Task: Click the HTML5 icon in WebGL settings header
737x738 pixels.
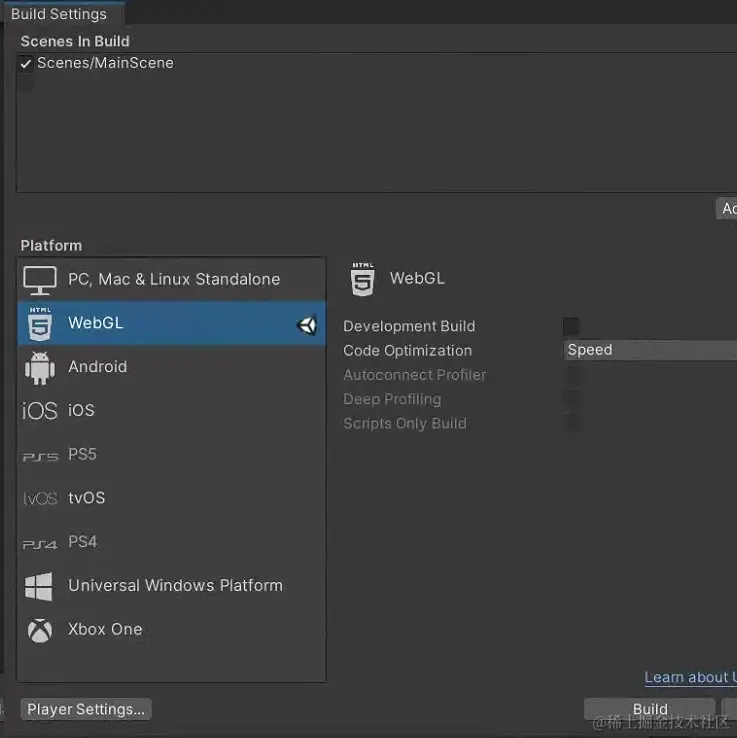Action: pos(362,279)
